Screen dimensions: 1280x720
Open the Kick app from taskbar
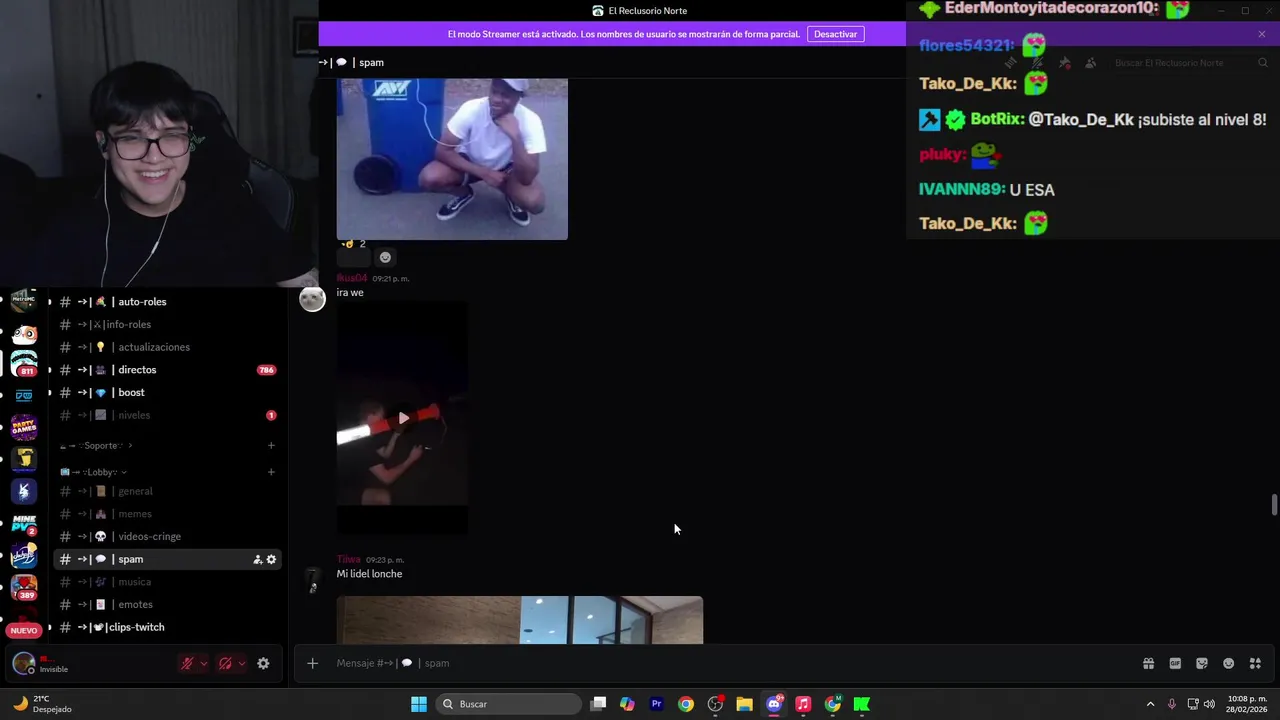pos(861,704)
